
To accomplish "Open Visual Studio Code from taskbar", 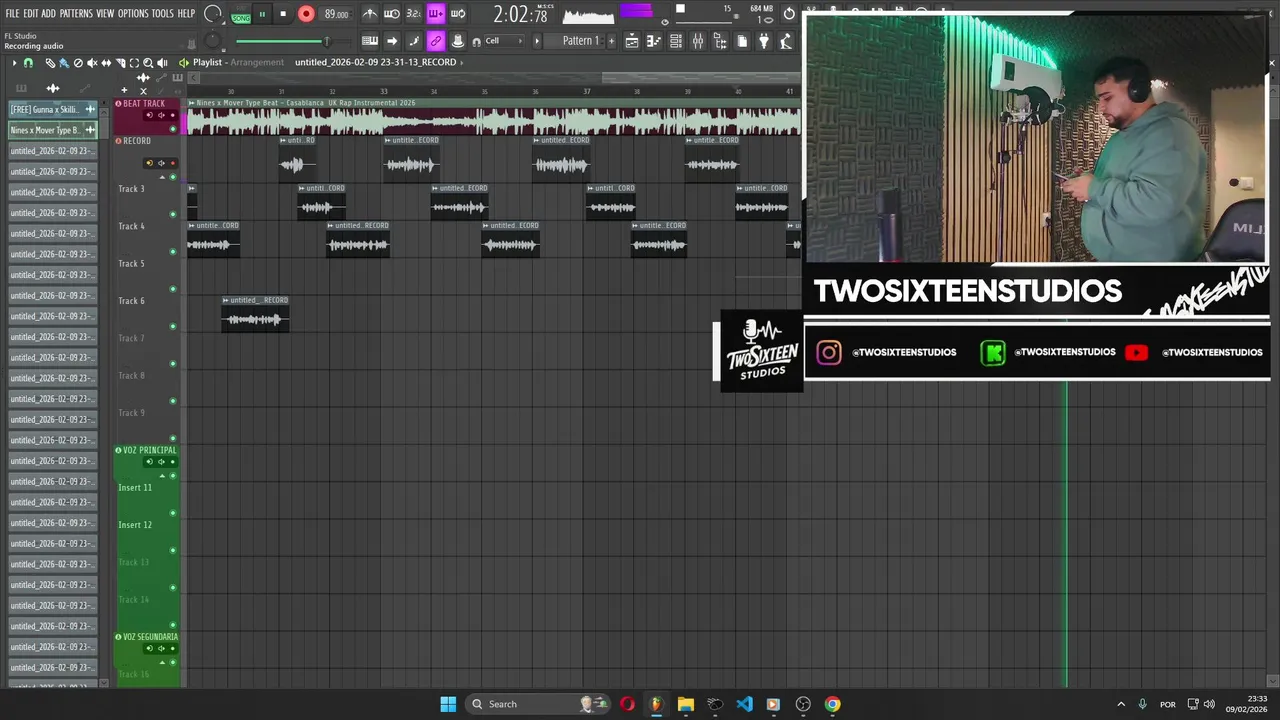I will coord(744,704).
